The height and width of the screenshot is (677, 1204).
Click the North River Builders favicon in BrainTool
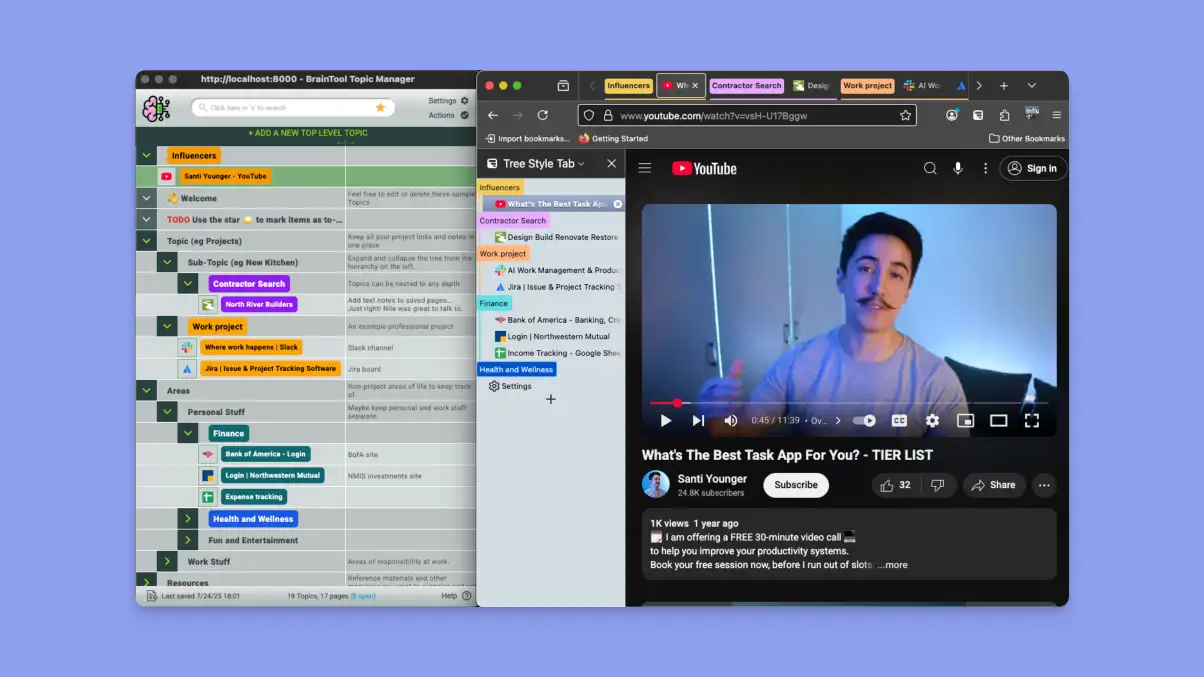208,304
